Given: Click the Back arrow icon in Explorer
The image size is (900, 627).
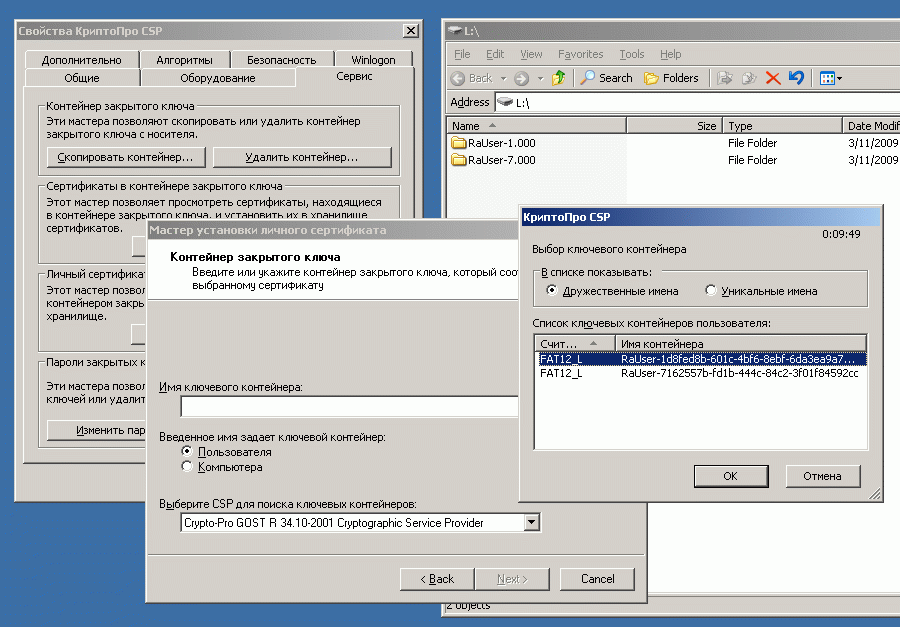Looking at the screenshot, I should point(457,78).
